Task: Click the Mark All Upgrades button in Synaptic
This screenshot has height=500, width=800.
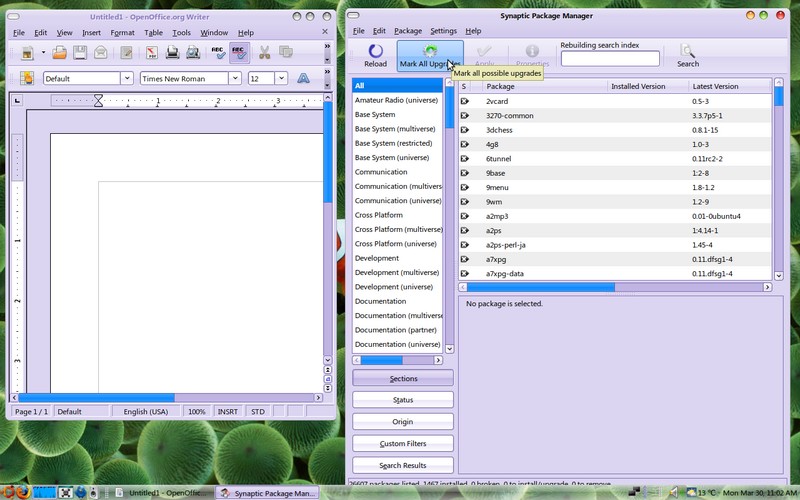Action: point(430,56)
